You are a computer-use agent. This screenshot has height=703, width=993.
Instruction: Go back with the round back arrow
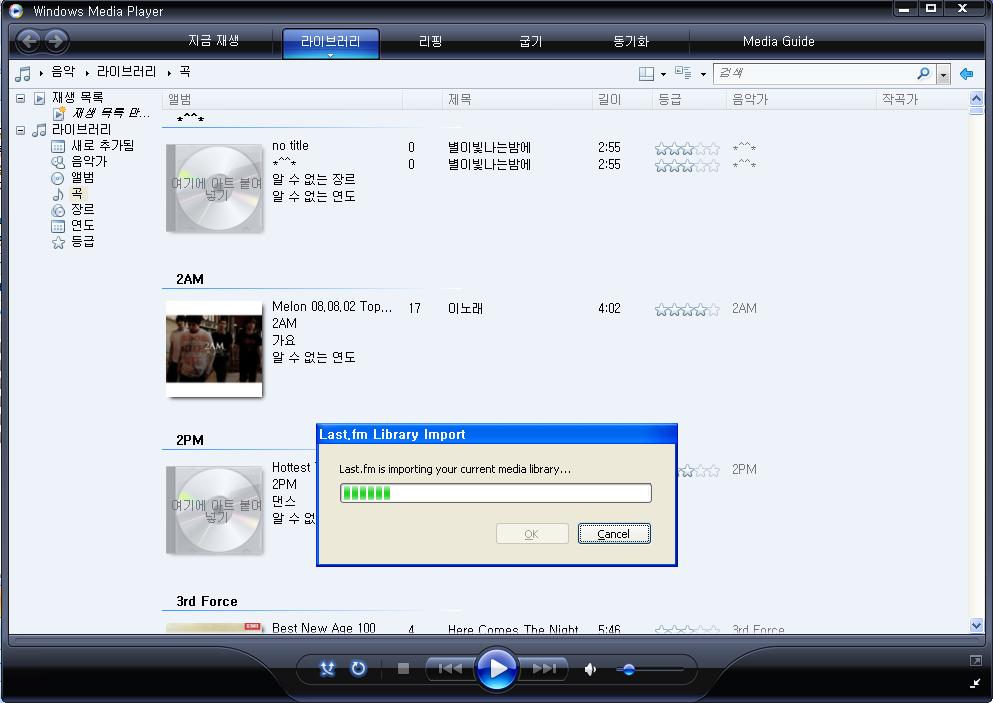pyautogui.click(x=28, y=41)
